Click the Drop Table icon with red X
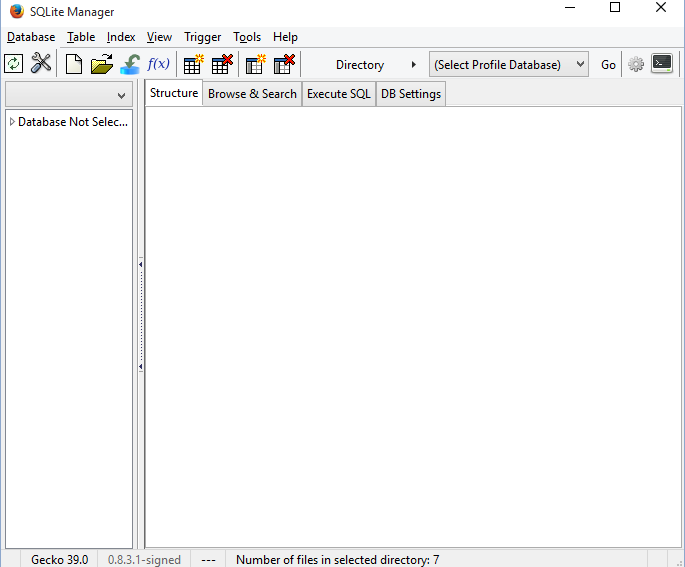 [x=222, y=64]
